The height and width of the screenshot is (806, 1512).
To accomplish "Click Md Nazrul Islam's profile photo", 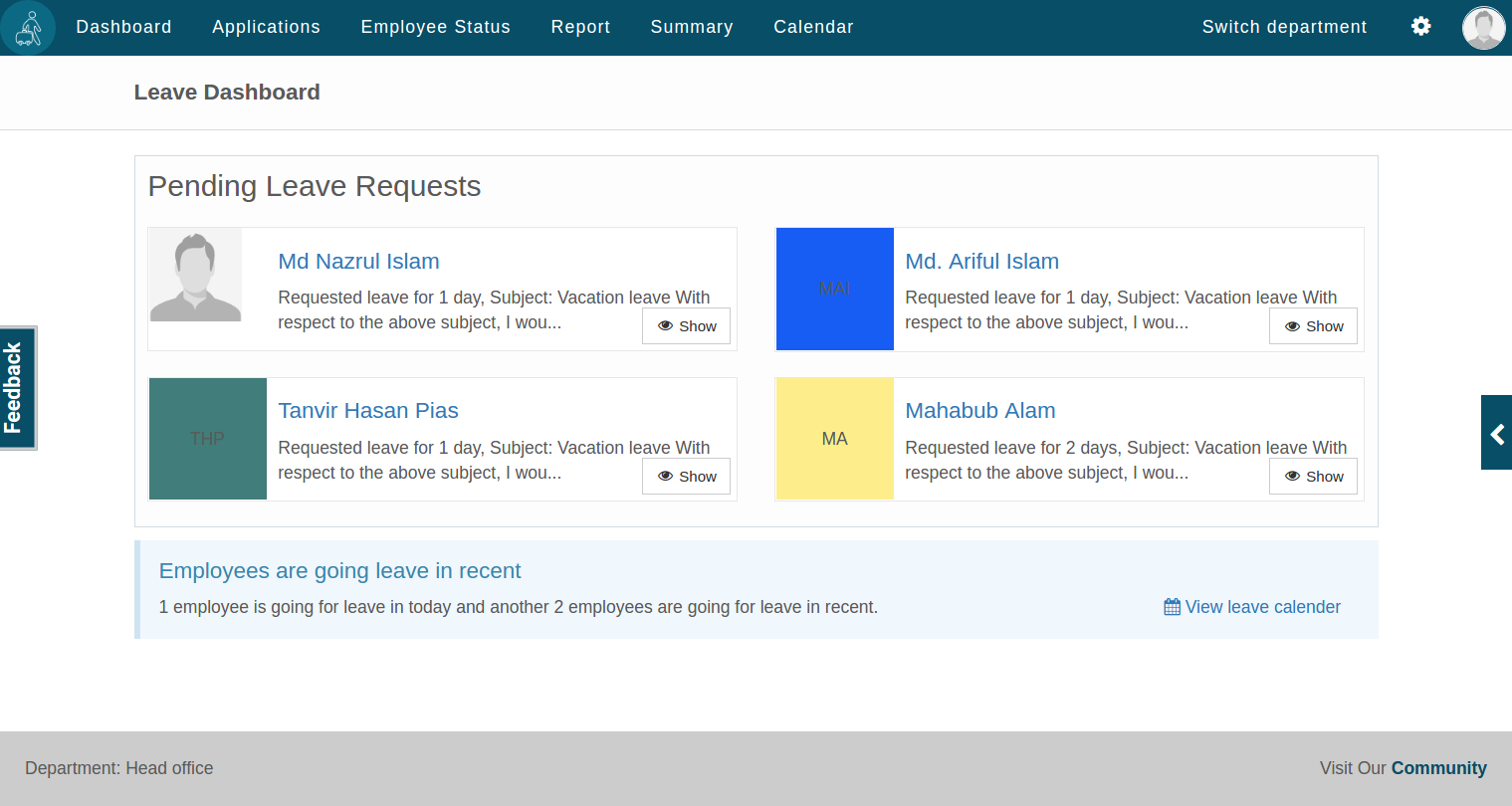I will click(x=195, y=276).
